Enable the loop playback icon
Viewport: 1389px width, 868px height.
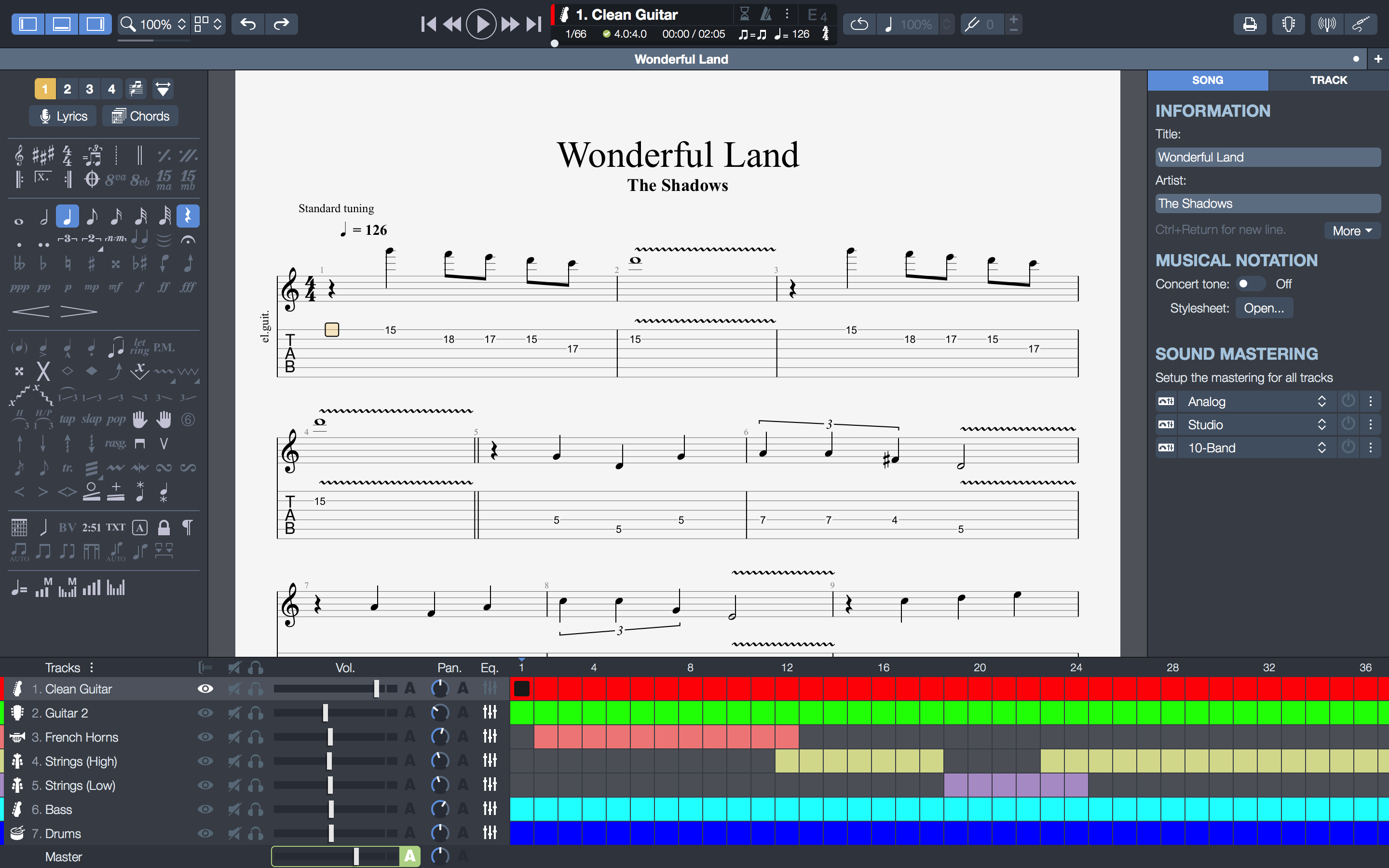858,24
